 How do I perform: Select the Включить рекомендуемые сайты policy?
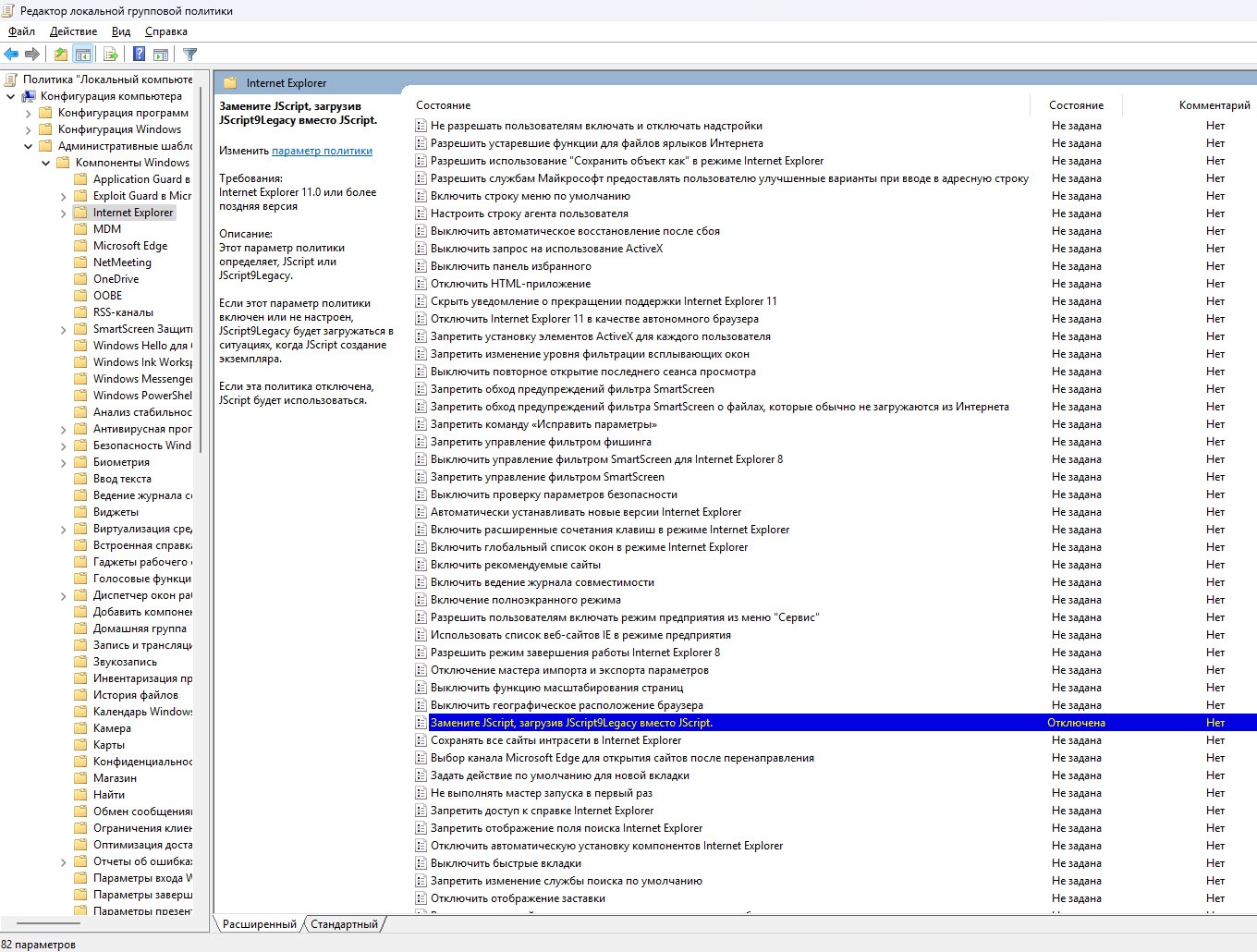point(515,565)
